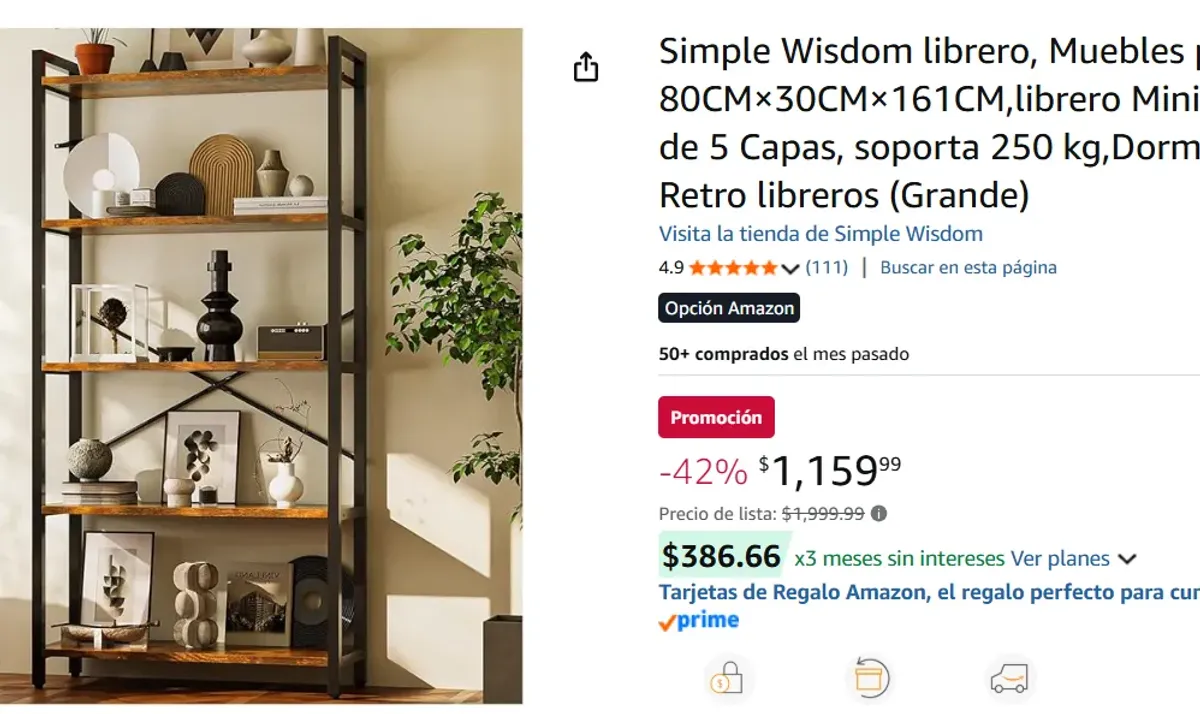Click the red Promoción badge

tap(716, 418)
